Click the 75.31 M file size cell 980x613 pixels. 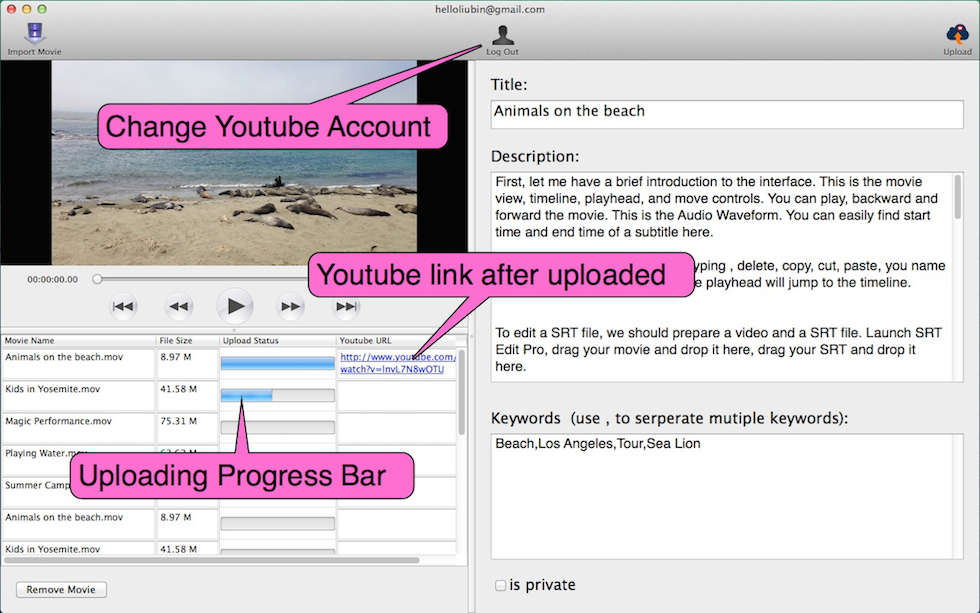click(x=188, y=427)
